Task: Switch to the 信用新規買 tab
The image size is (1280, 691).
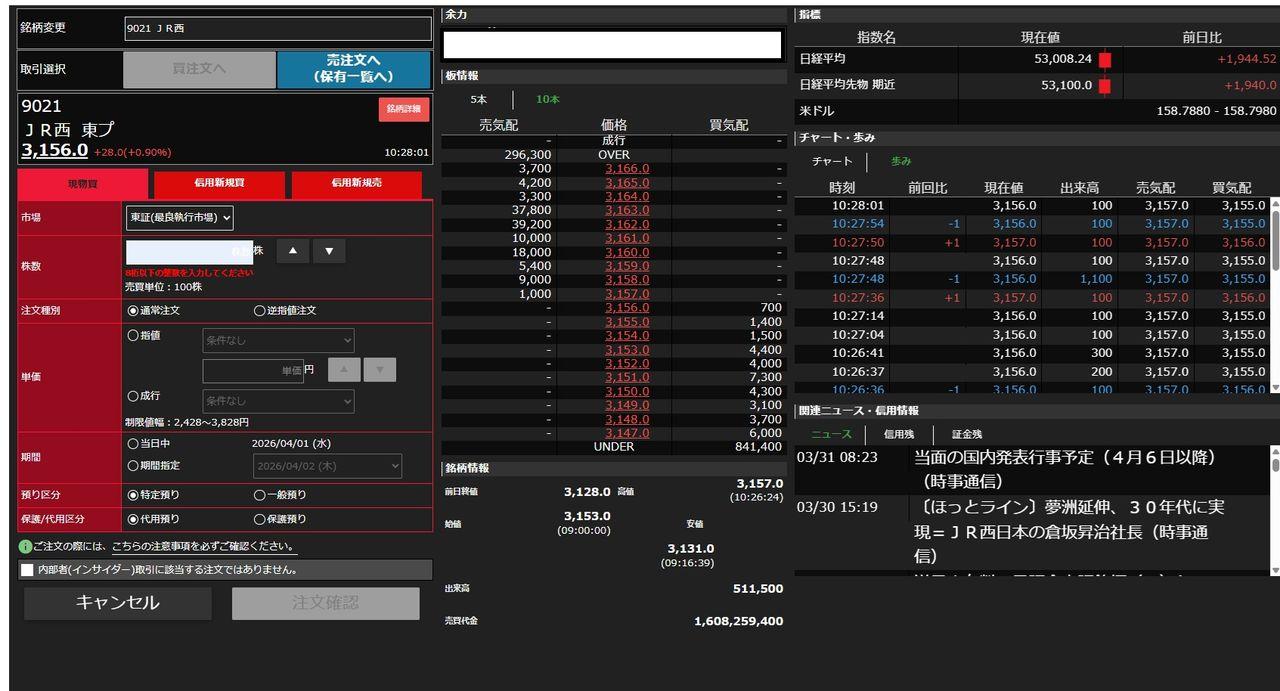Action: tap(219, 184)
